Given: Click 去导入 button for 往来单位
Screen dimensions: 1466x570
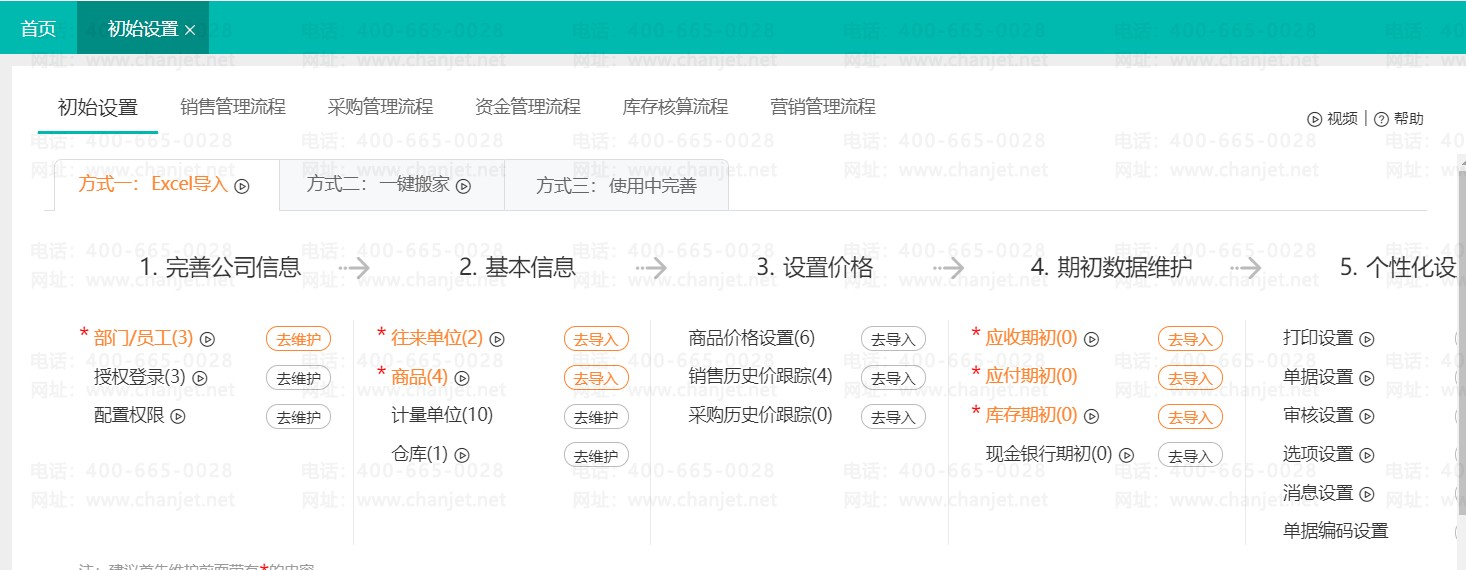Looking at the screenshot, I should pos(596,339).
